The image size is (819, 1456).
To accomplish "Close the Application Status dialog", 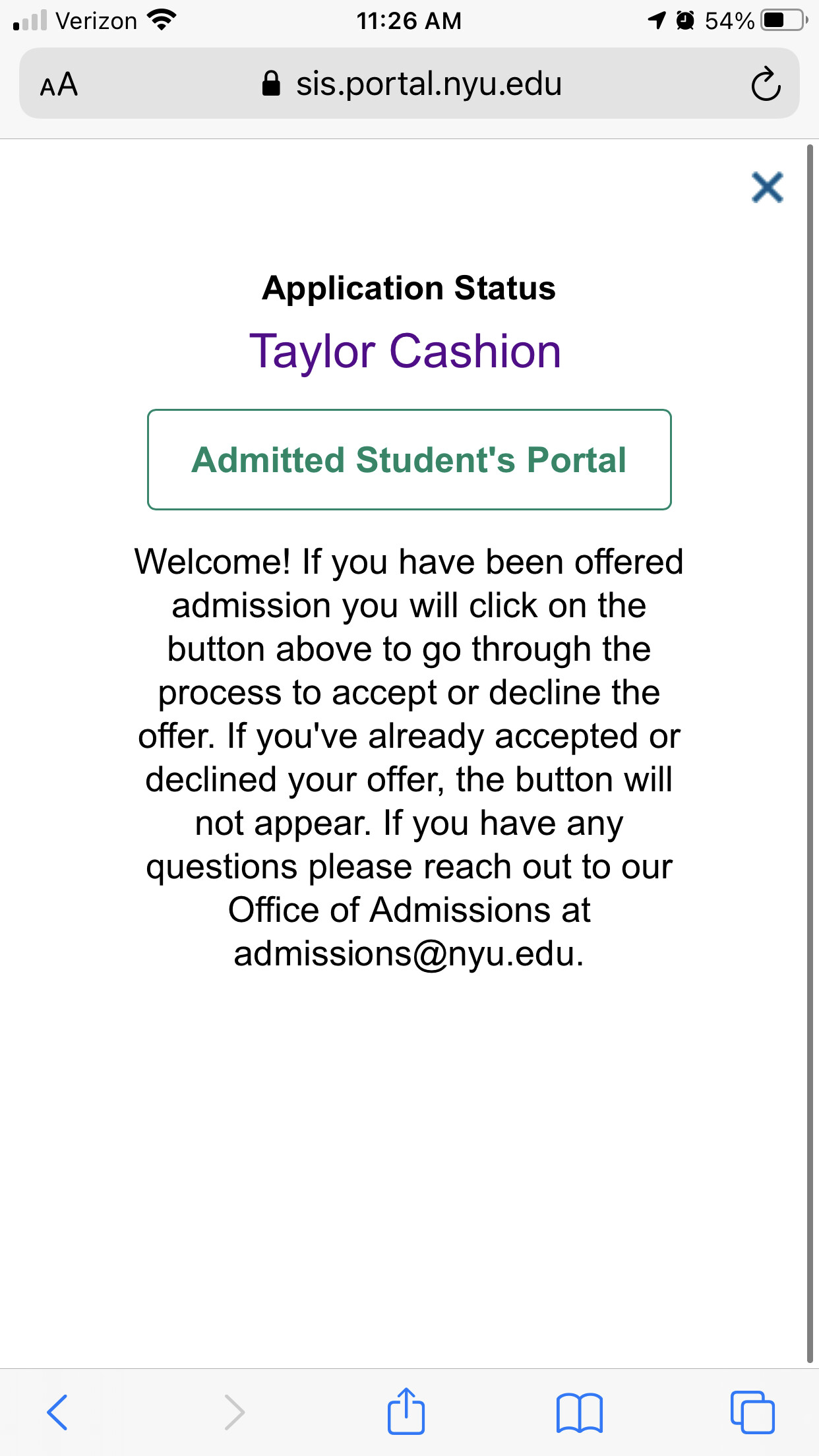I will coord(767,187).
